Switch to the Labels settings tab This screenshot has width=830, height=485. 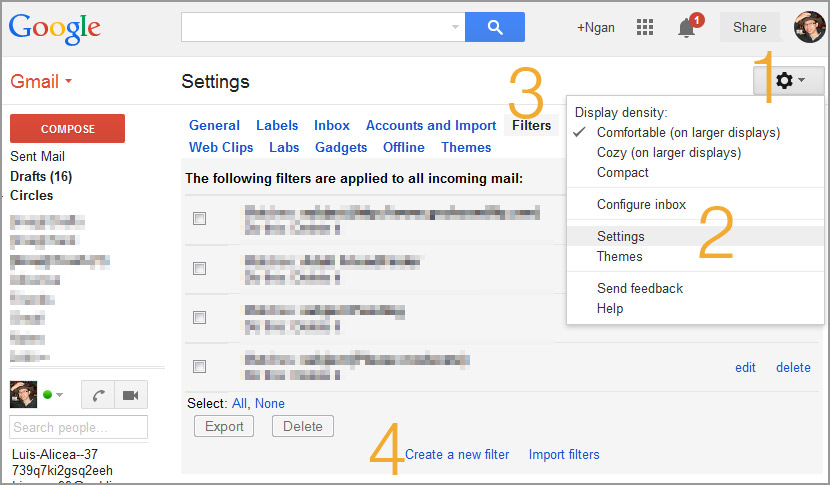pyautogui.click(x=277, y=125)
